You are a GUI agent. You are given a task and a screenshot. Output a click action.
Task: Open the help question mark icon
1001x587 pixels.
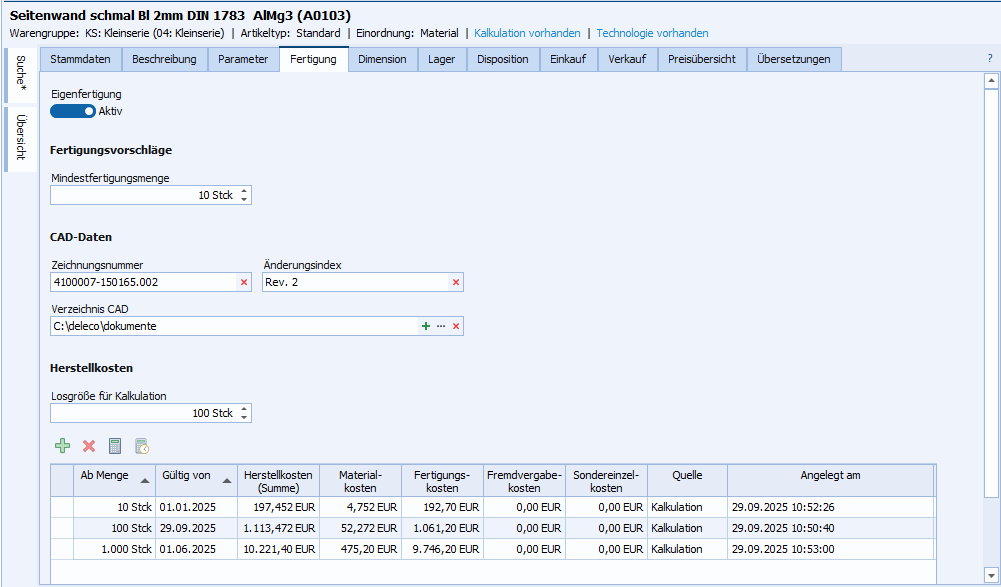[x=989, y=59]
